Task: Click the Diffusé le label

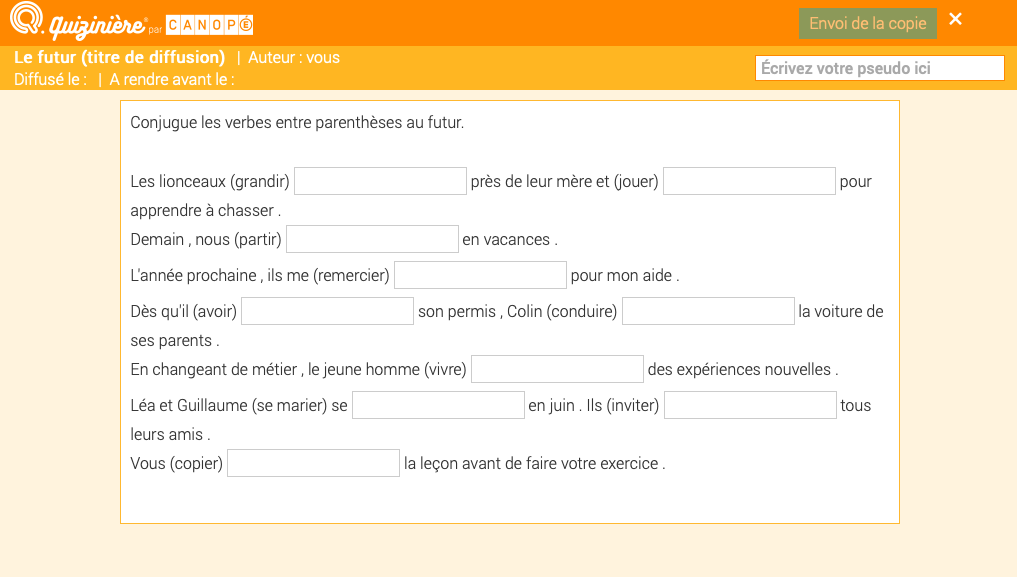Action: point(50,79)
